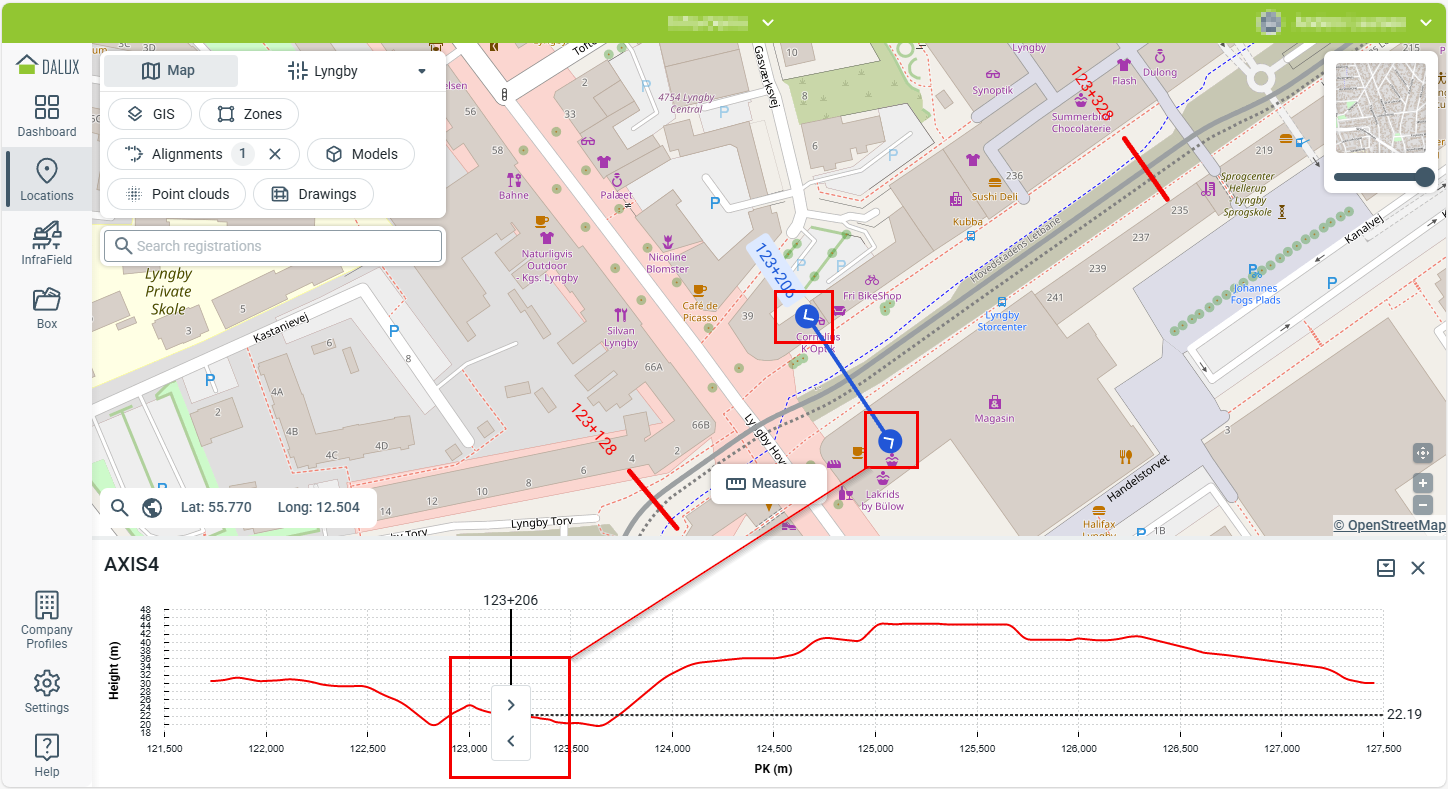The image size is (1448, 789).
Task: Toggle the Point clouds layer
Action: tap(176, 194)
